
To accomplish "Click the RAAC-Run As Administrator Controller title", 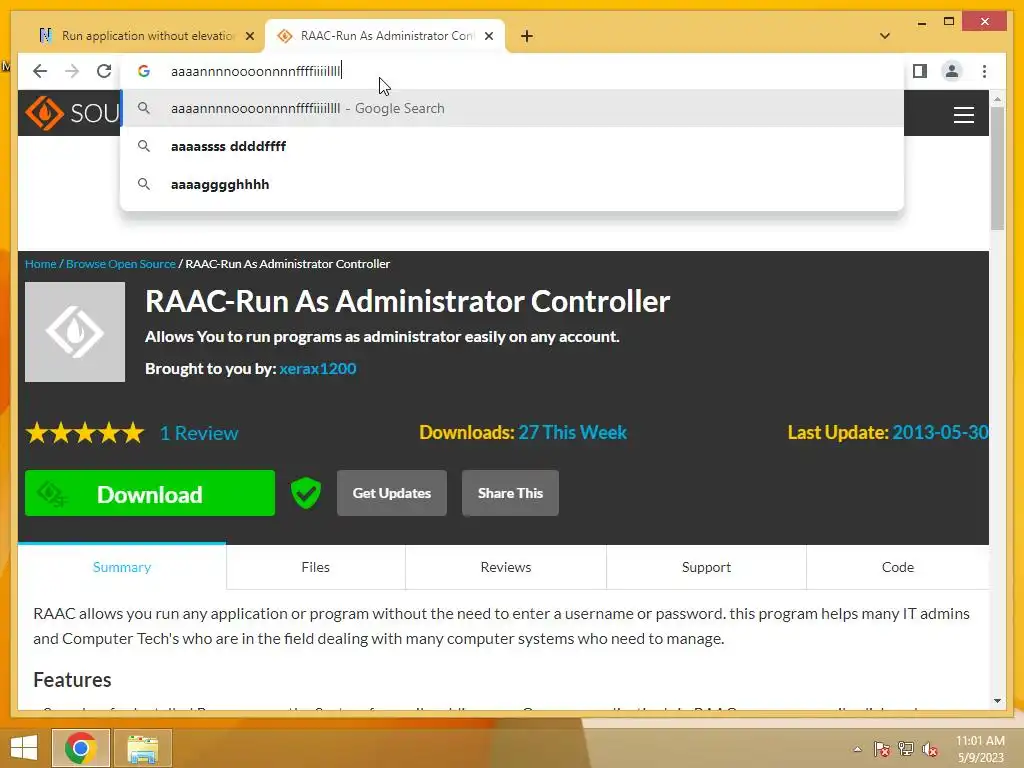I will click(408, 302).
